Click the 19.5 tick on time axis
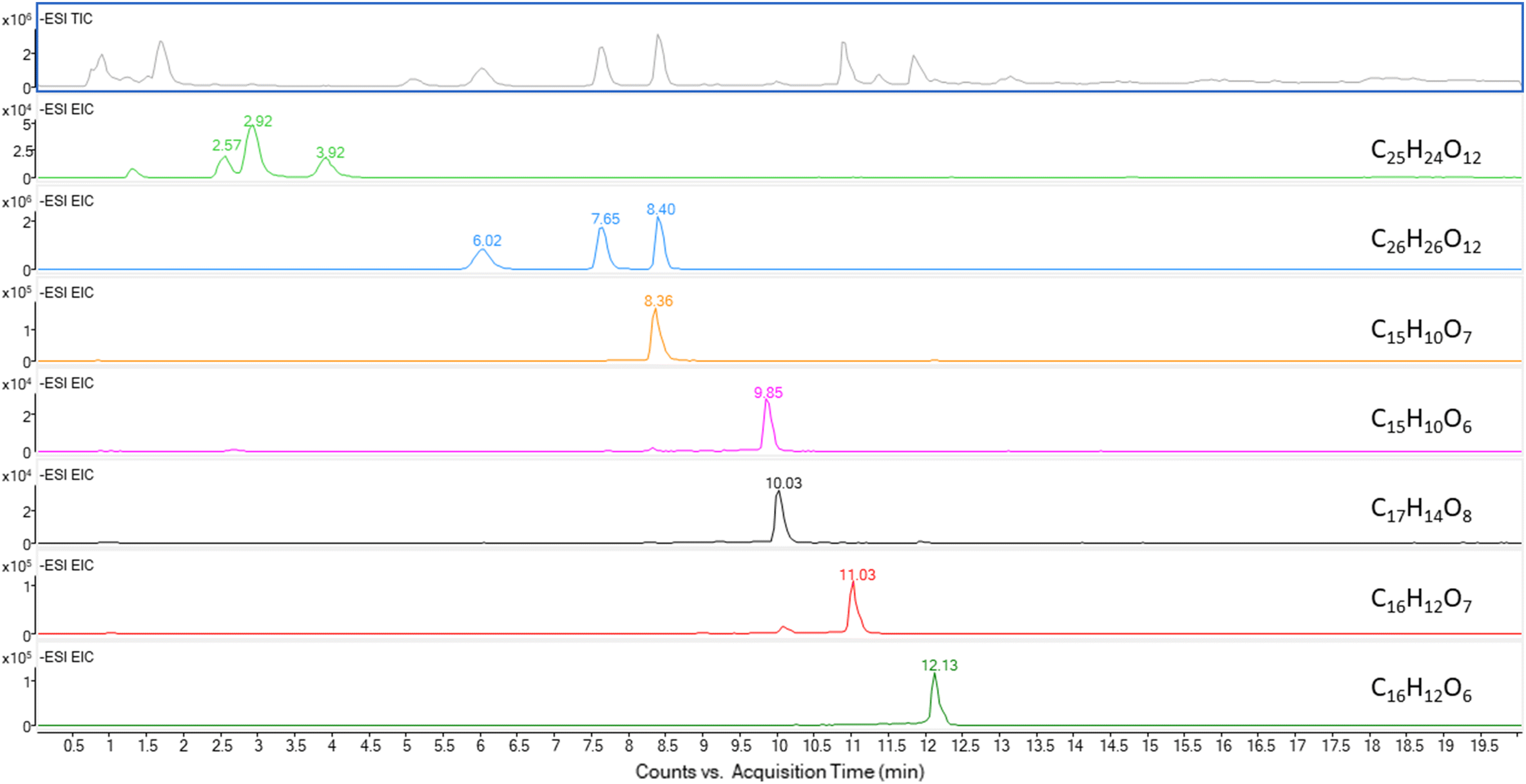 [x=1484, y=746]
